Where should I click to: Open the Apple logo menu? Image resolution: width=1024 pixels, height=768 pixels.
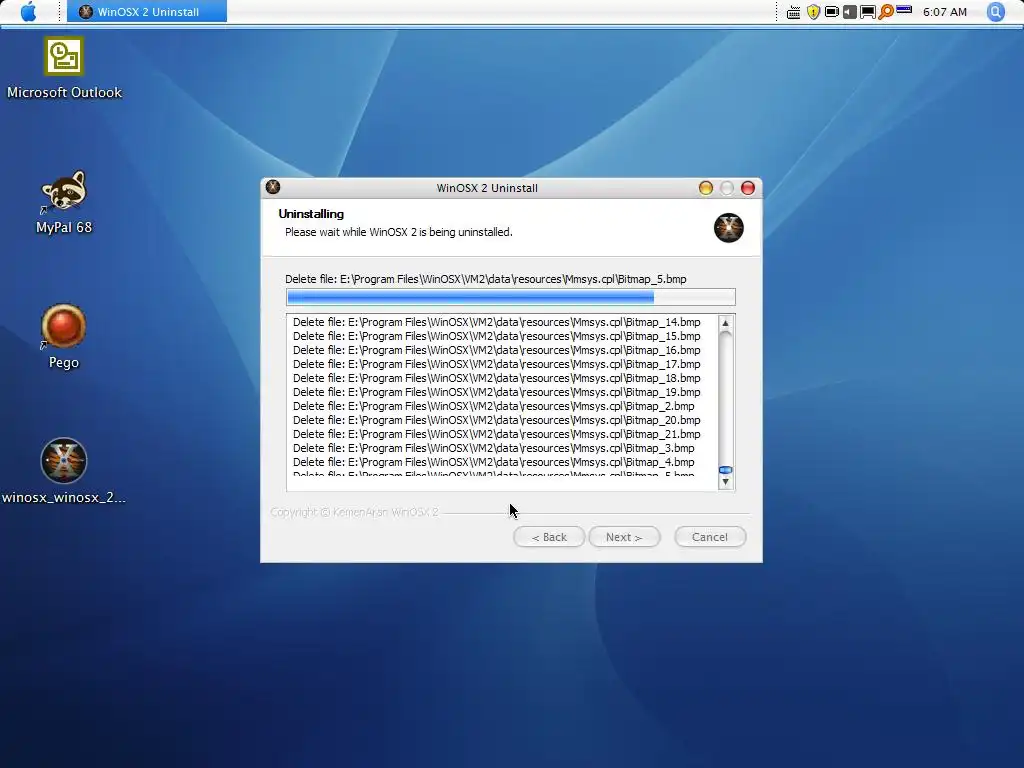tap(28, 11)
